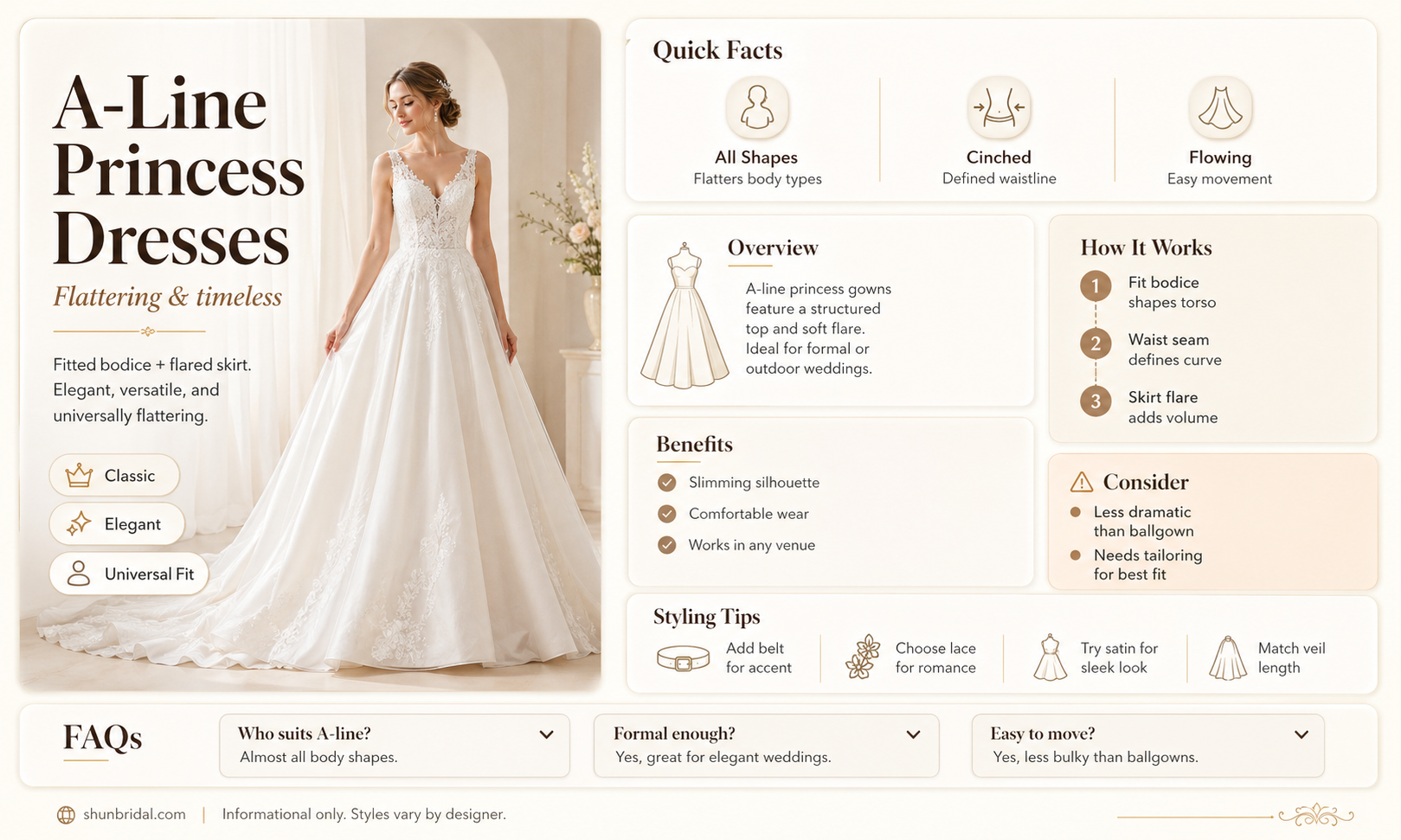
Task: Click the Cinched waistline icon
Action: (x=999, y=107)
